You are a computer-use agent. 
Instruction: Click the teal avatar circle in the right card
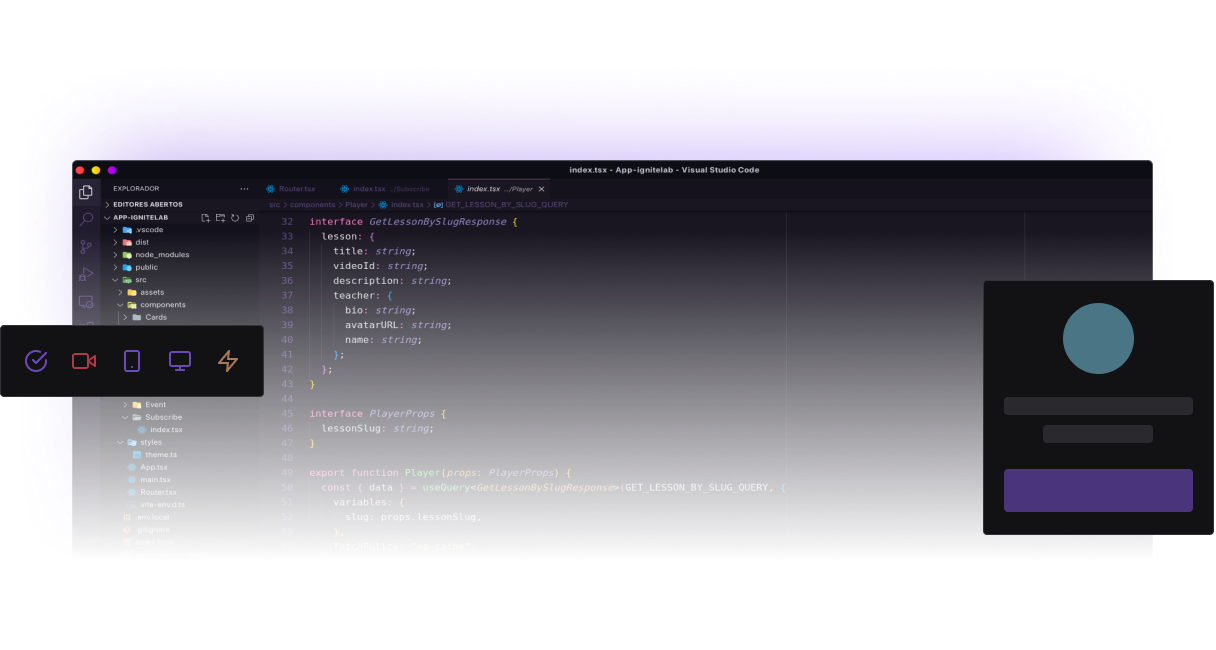[x=1098, y=338]
